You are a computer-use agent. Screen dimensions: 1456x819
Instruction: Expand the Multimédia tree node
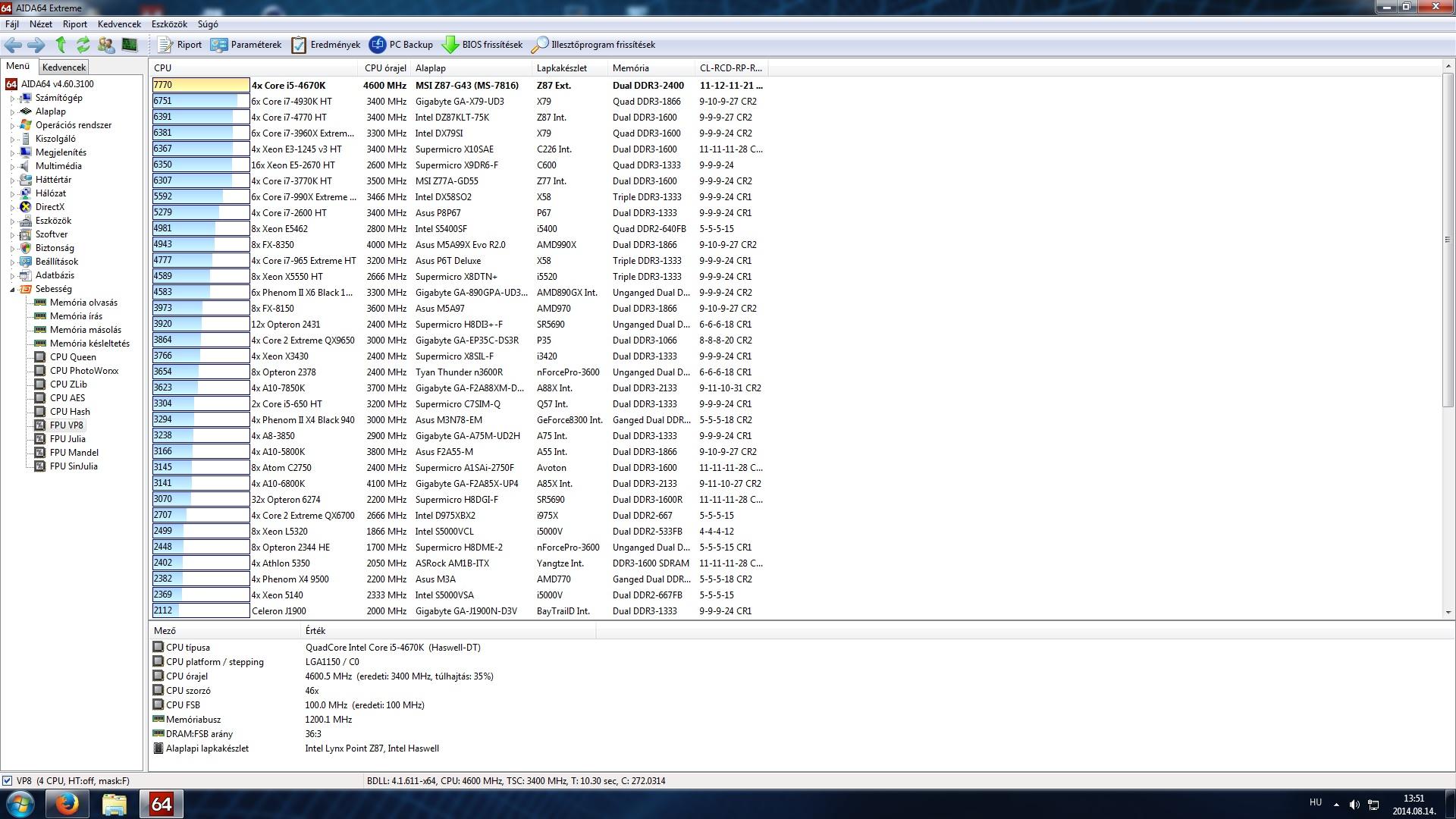[x=12, y=167]
